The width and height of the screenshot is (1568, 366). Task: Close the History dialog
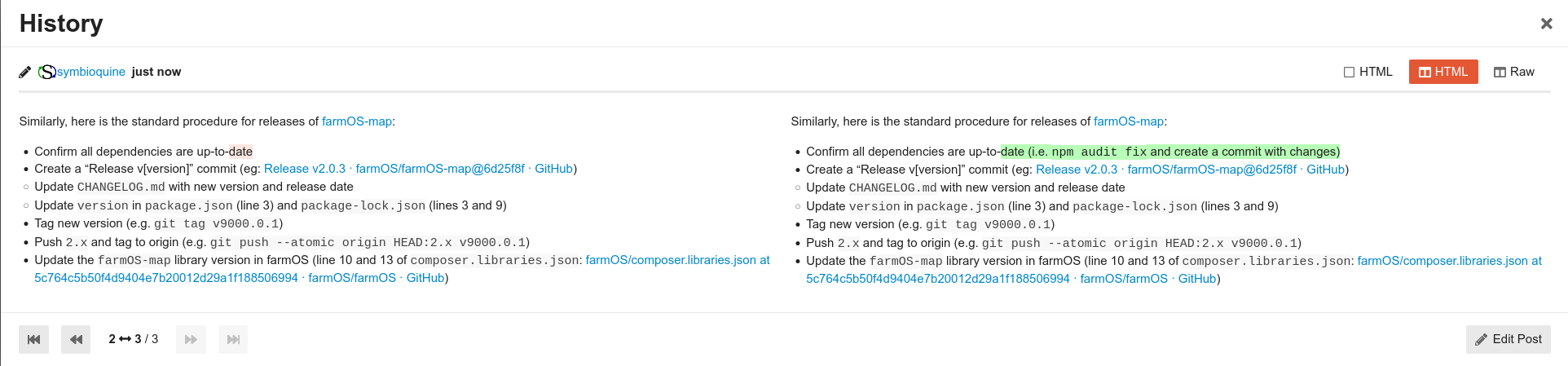point(1546,24)
